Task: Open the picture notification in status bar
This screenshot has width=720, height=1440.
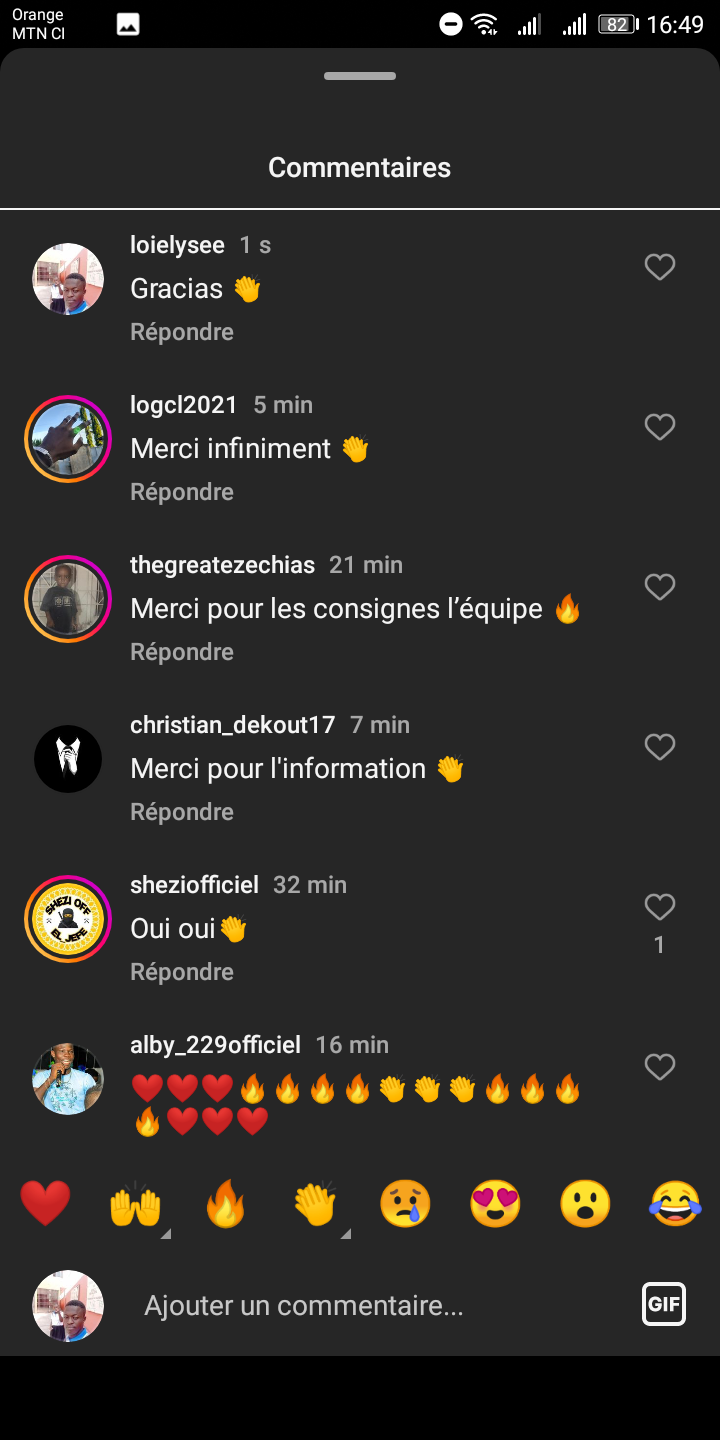Action: [128, 25]
